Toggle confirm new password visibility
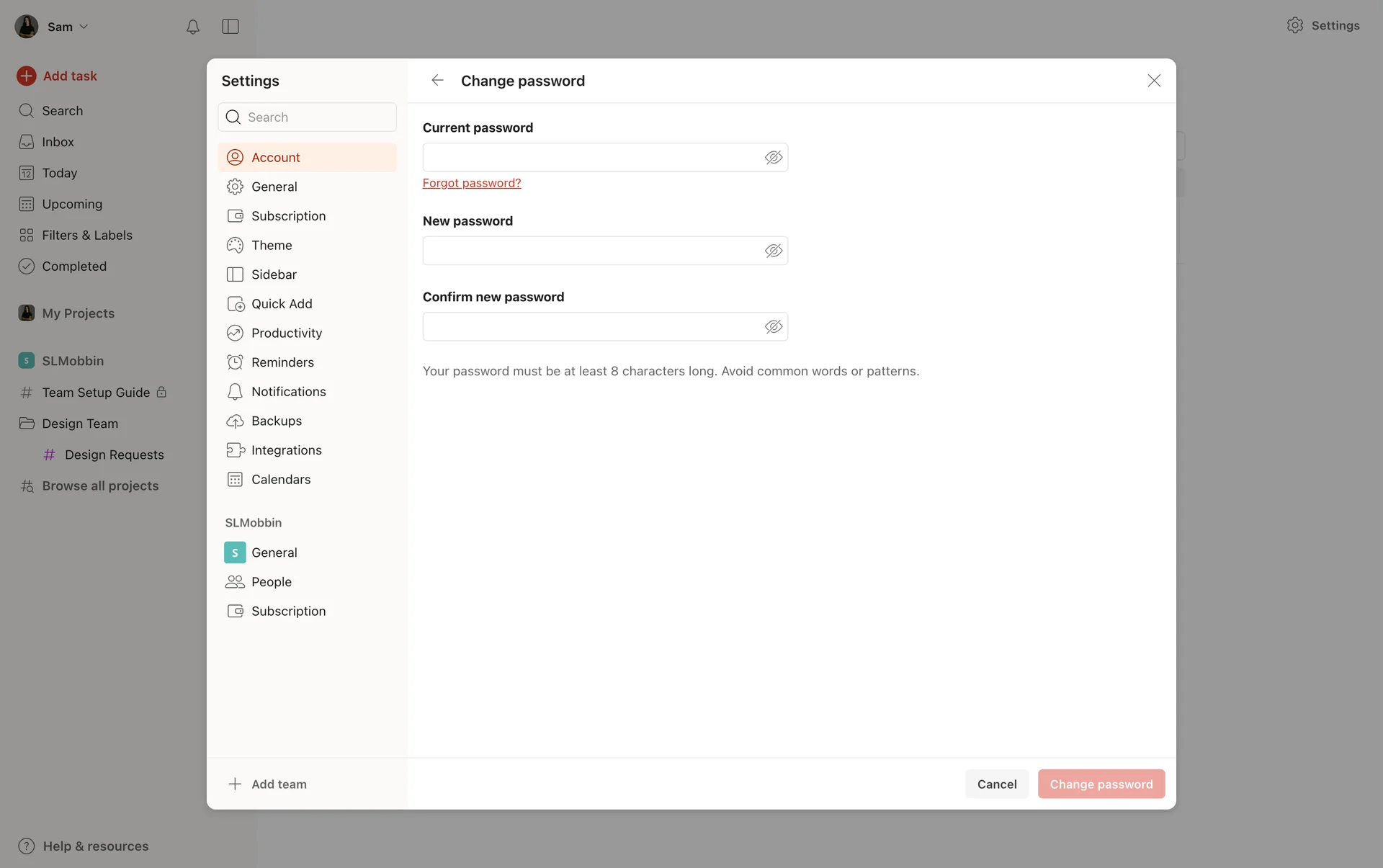The image size is (1383, 868). 774,327
